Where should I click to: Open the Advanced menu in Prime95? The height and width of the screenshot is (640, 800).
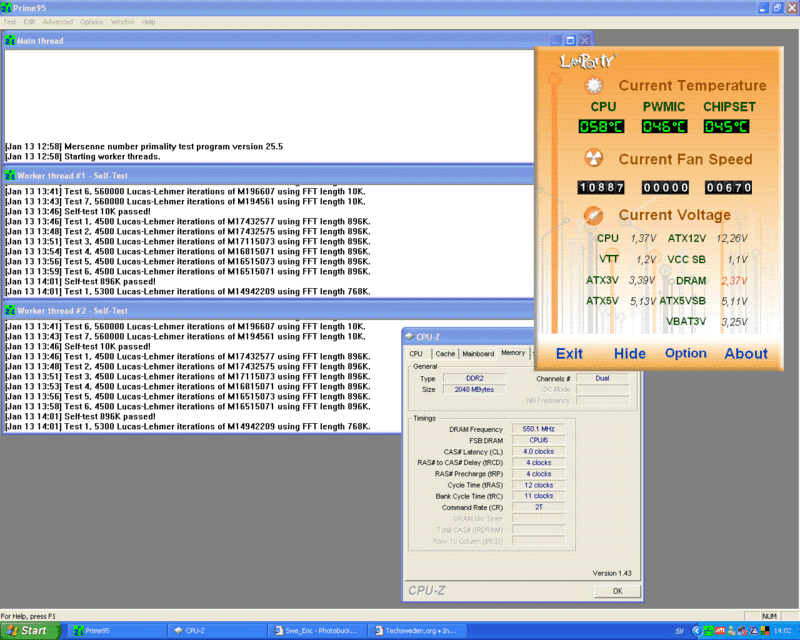58,22
